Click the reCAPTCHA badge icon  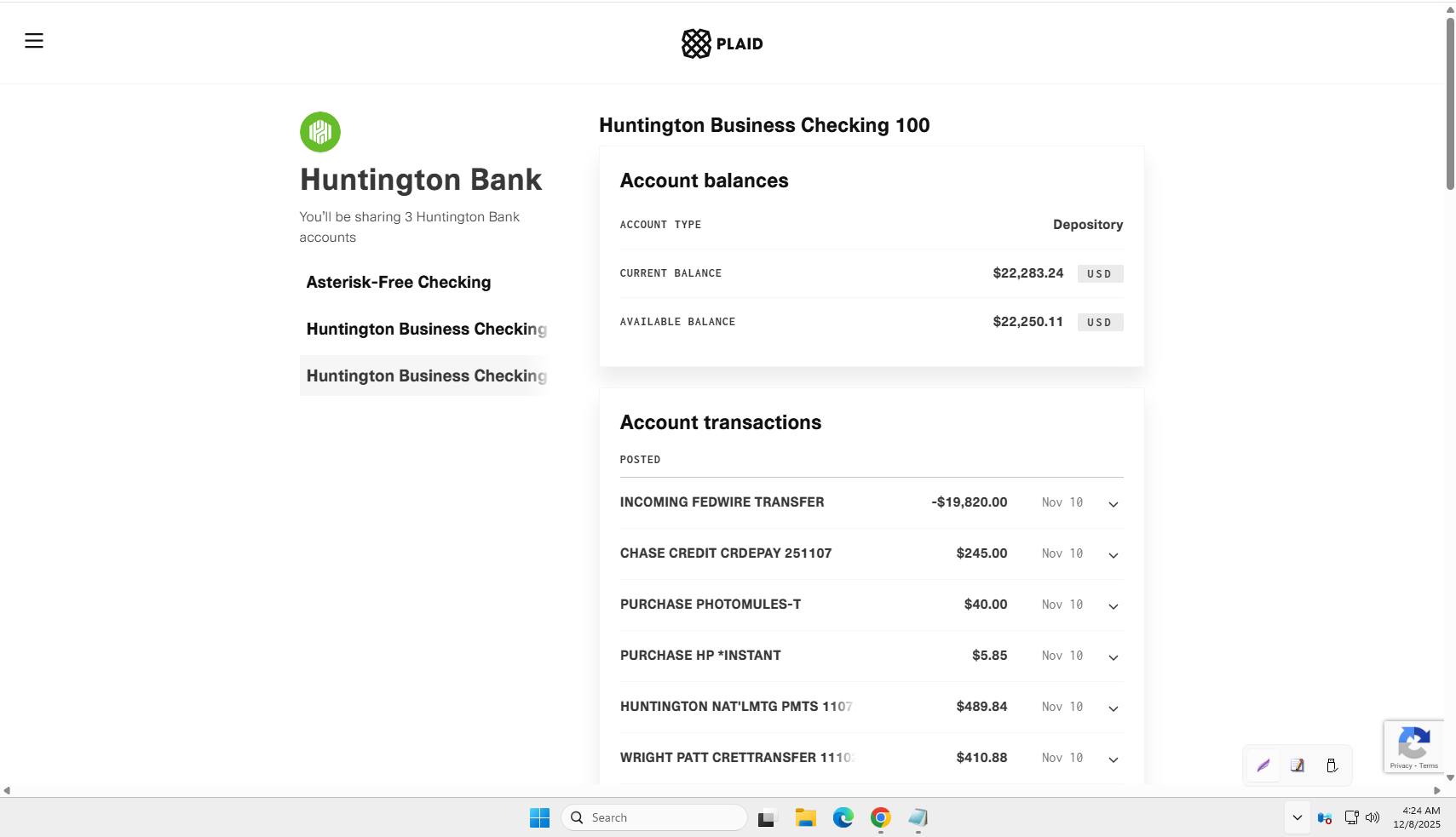(x=1413, y=742)
